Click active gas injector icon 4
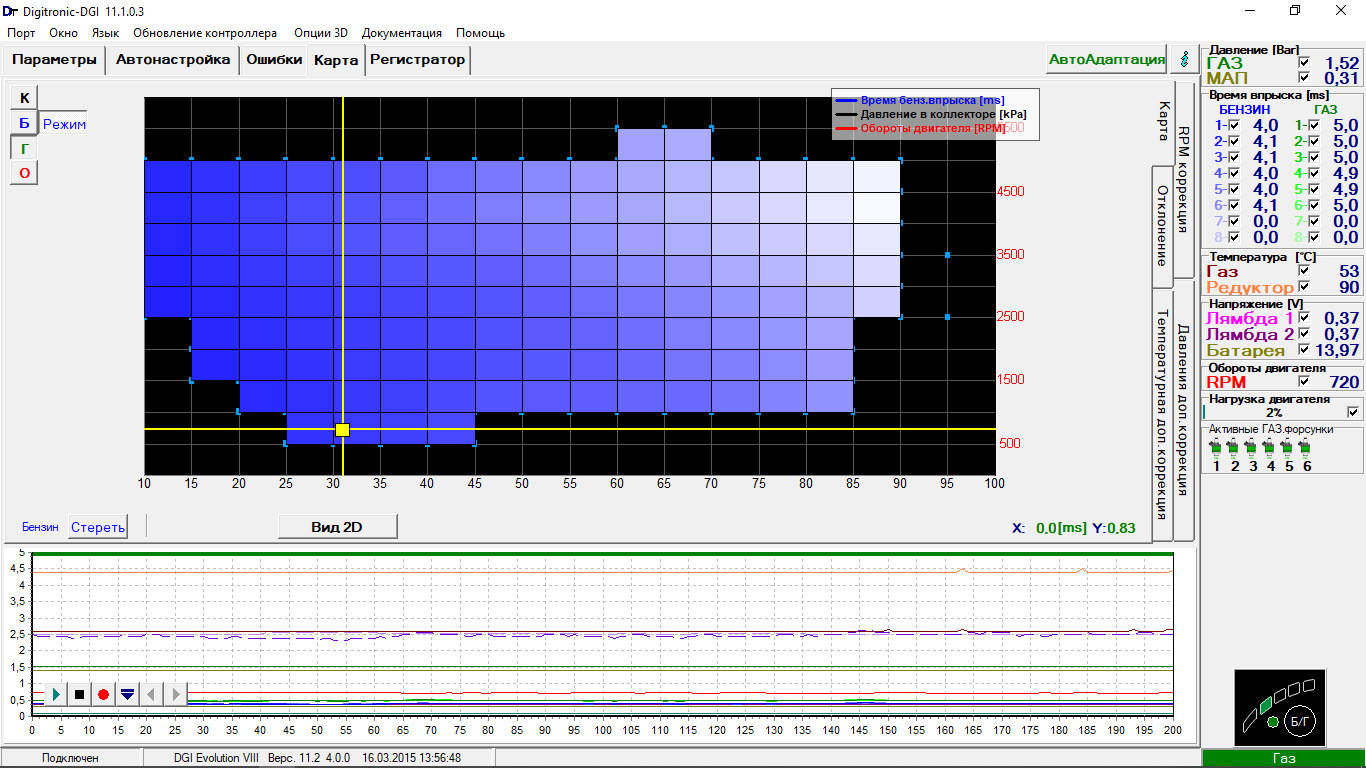The image size is (1366, 768). [x=1270, y=449]
